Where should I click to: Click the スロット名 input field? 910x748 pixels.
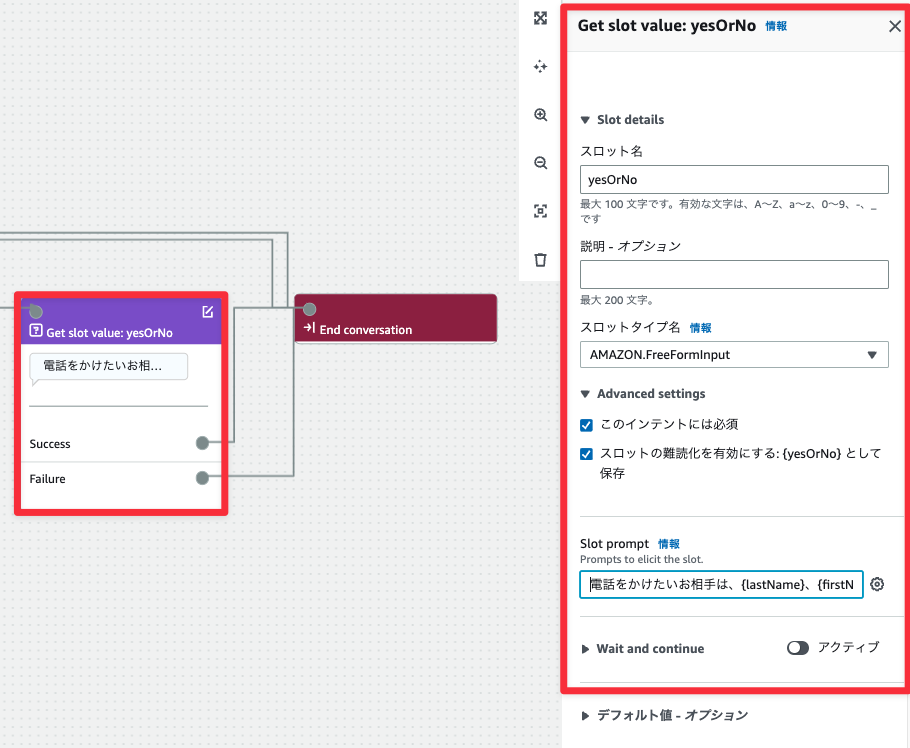coord(734,179)
